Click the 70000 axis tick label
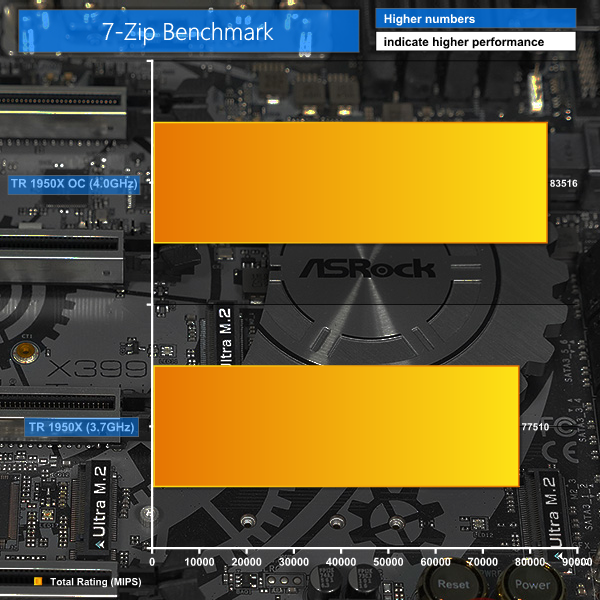 (483, 562)
